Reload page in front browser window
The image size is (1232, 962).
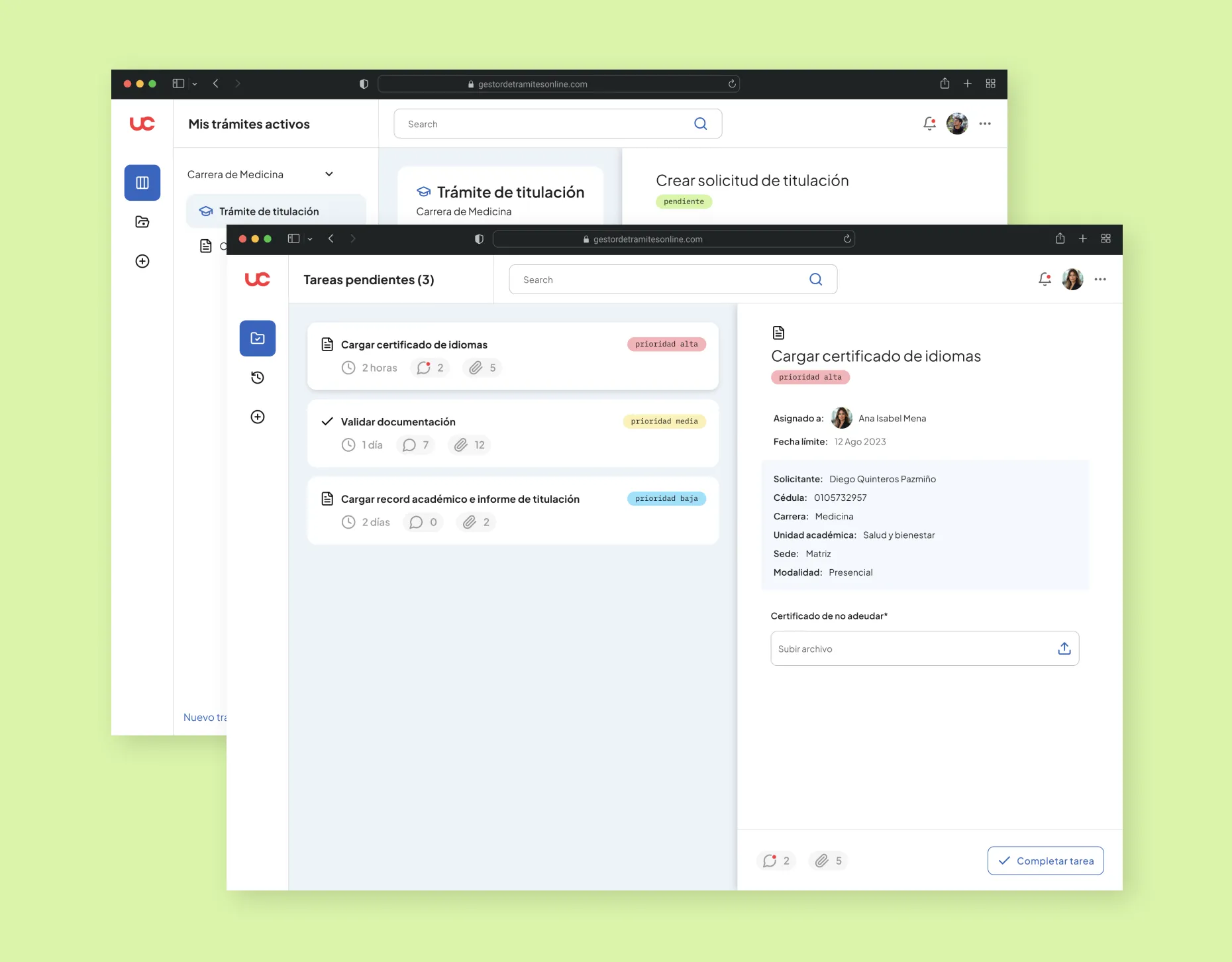point(847,239)
